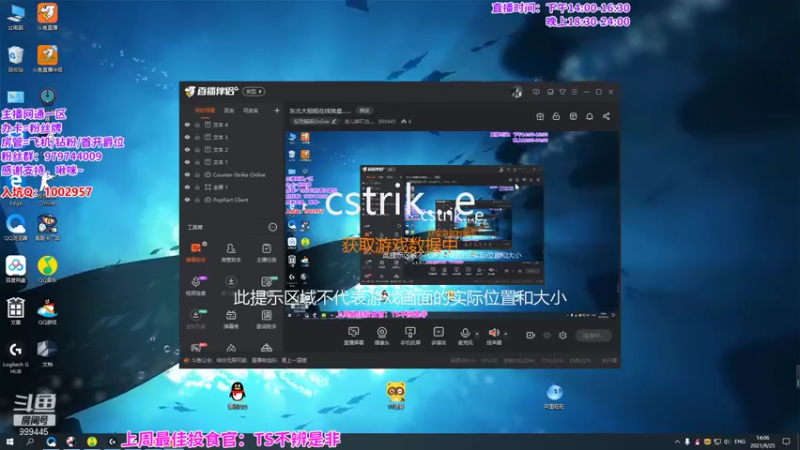Viewport: 800px width, 450px height.
Task: Toggle visibility of 文本 3 source
Action: [187, 137]
